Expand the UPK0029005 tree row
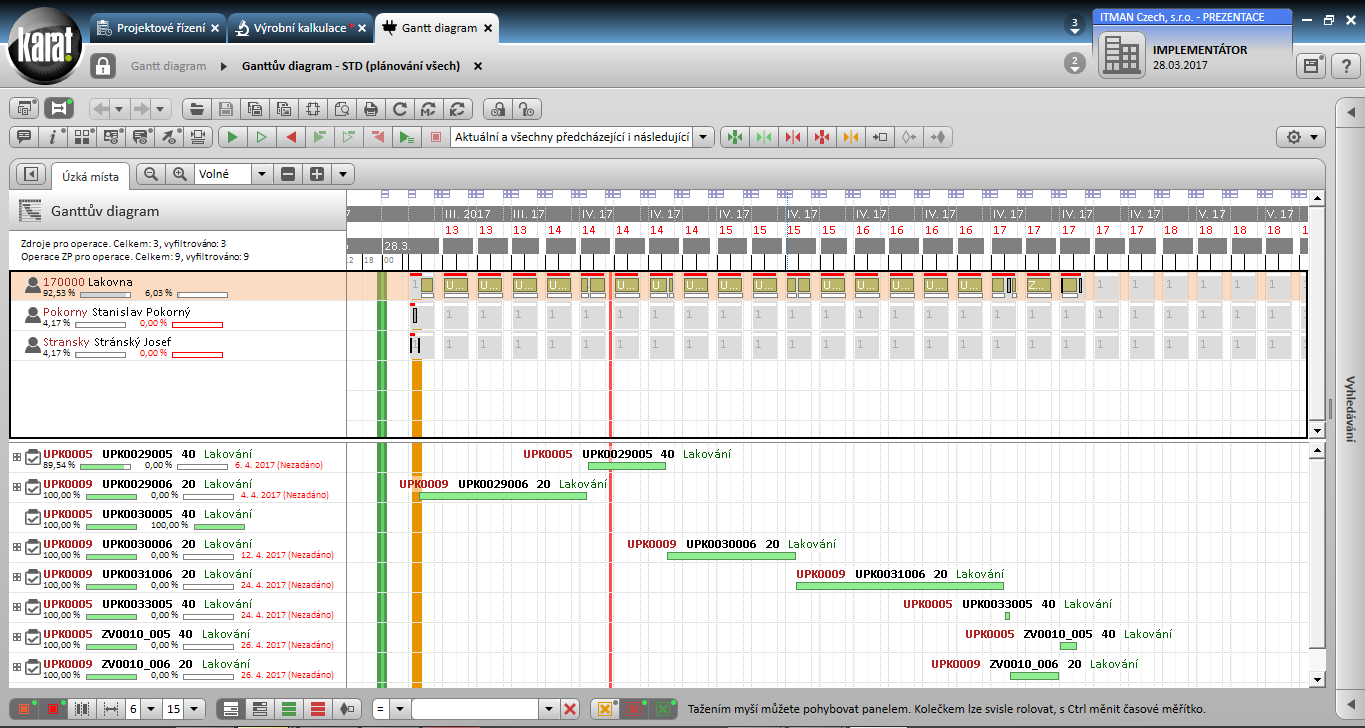1365x728 pixels. point(16,457)
